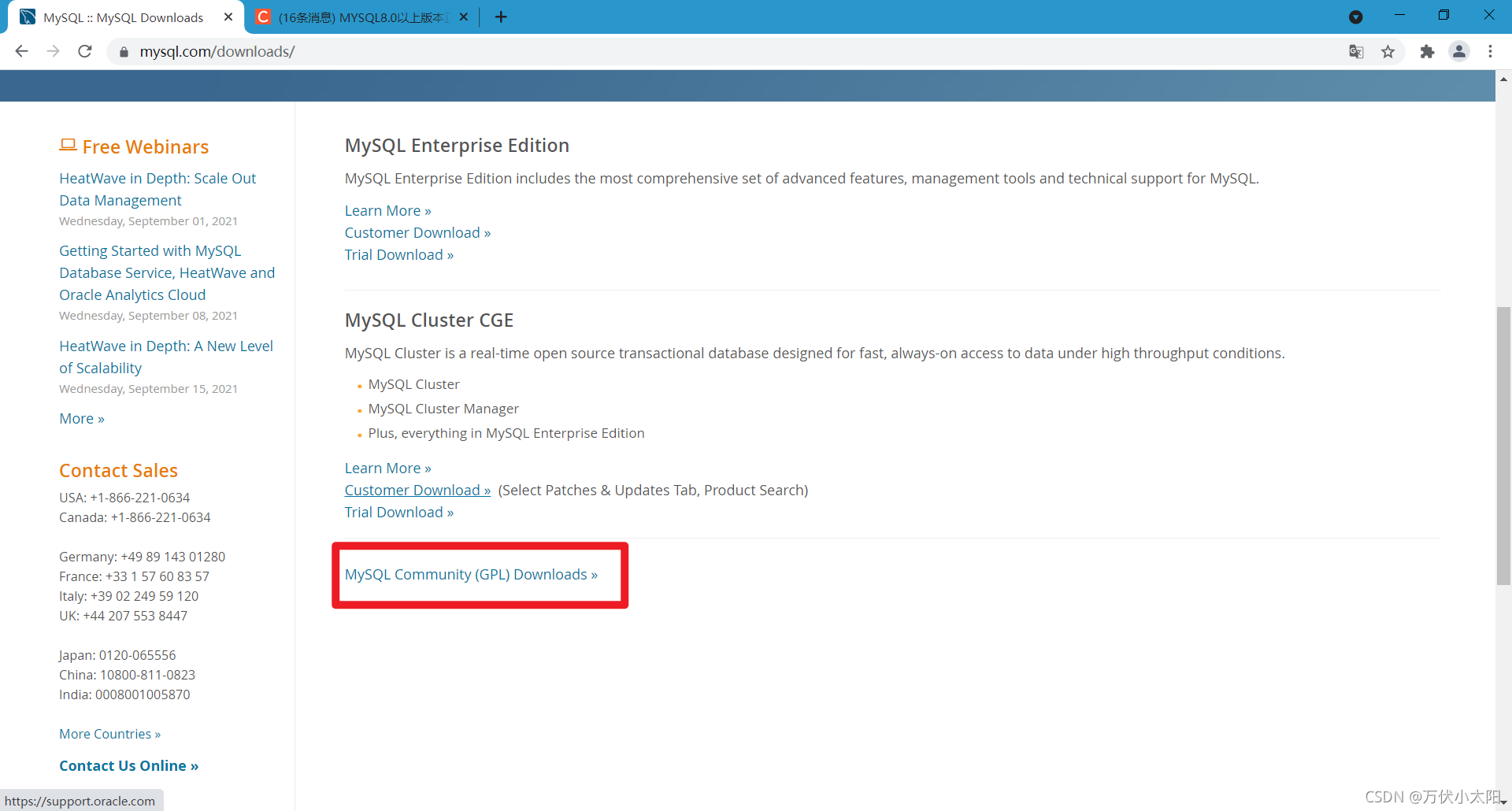The width and height of the screenshot is (1512, 811).
Task: Reload the mysql.com downloads page
Action: pos(85,51)
